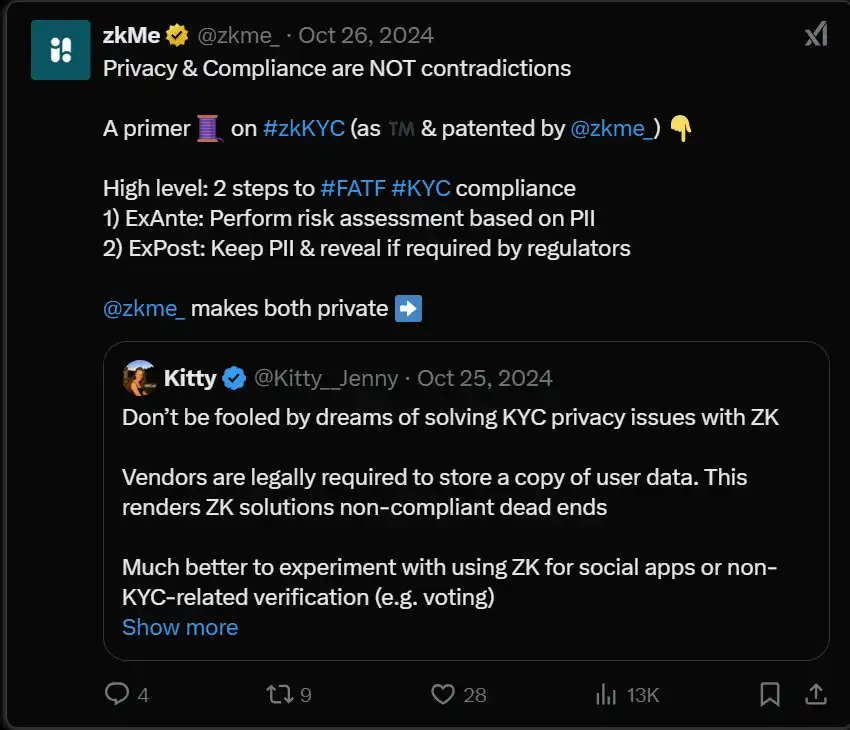Bookmark this post

(x=769, y=693)
